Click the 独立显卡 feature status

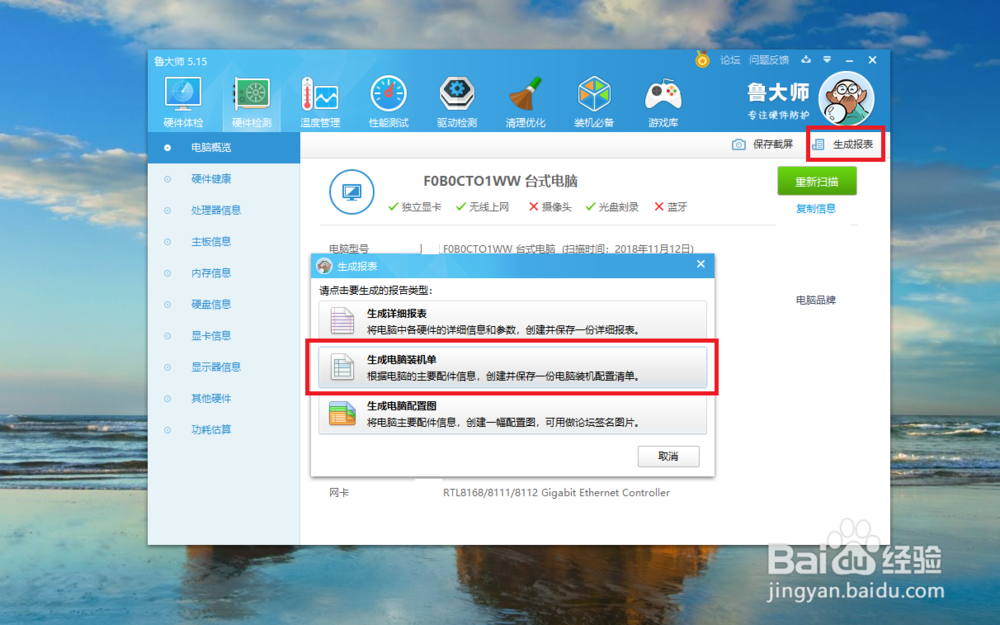click(415, 207)
